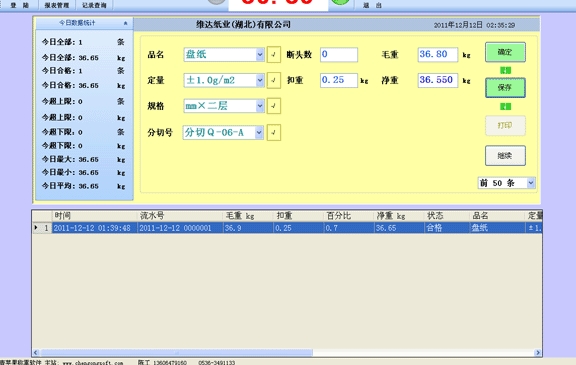The height and width of the screenshot is (365, 576).
Task: Toggle the check box beside 品名
Action: [x=274, y=54]
